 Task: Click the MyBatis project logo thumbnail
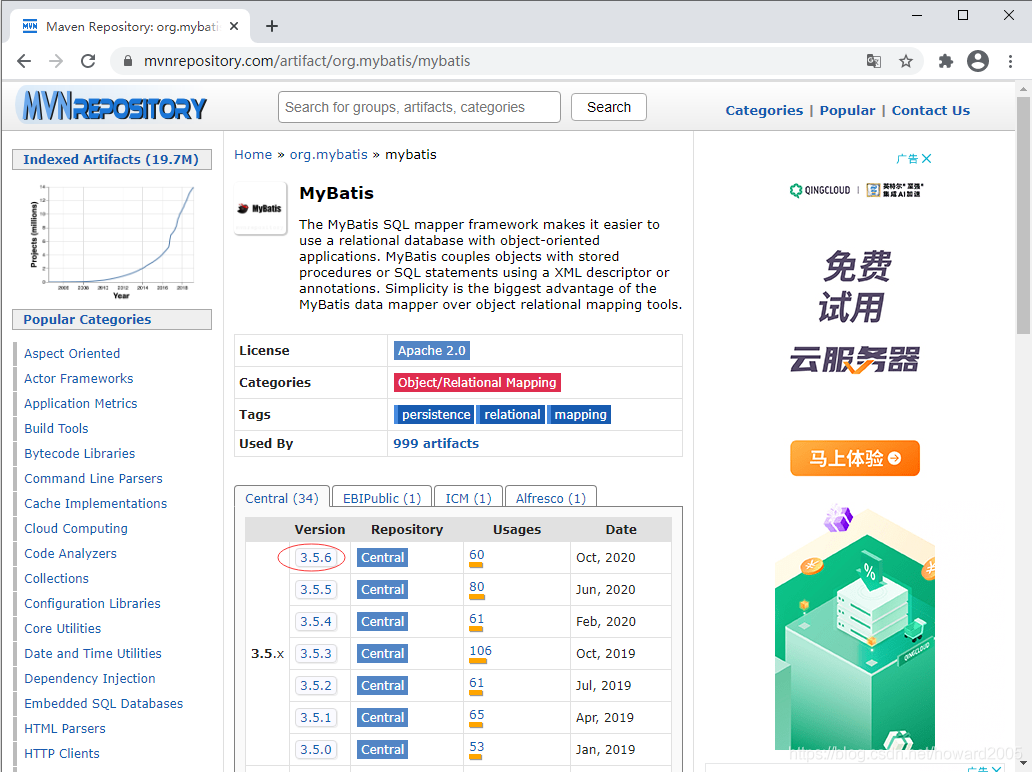tap(261, 208)
